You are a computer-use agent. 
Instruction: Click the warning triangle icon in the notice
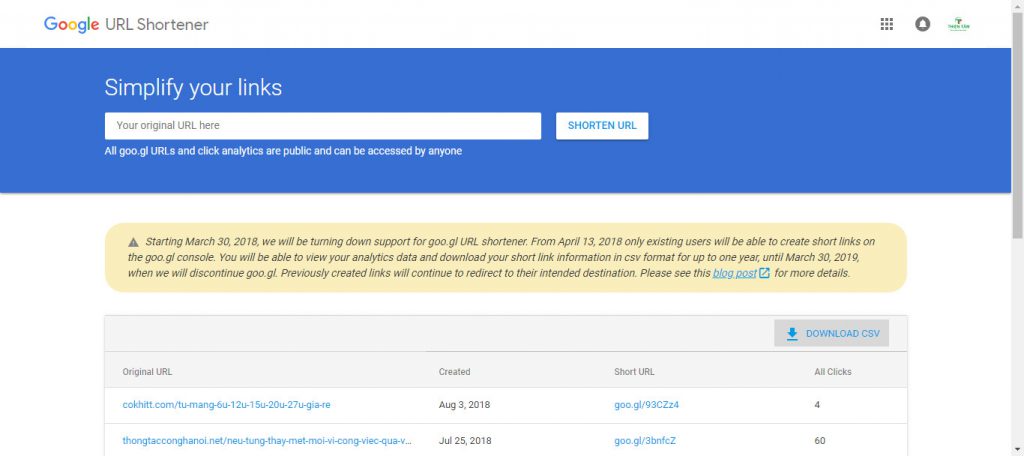click(x=133, y=242)
